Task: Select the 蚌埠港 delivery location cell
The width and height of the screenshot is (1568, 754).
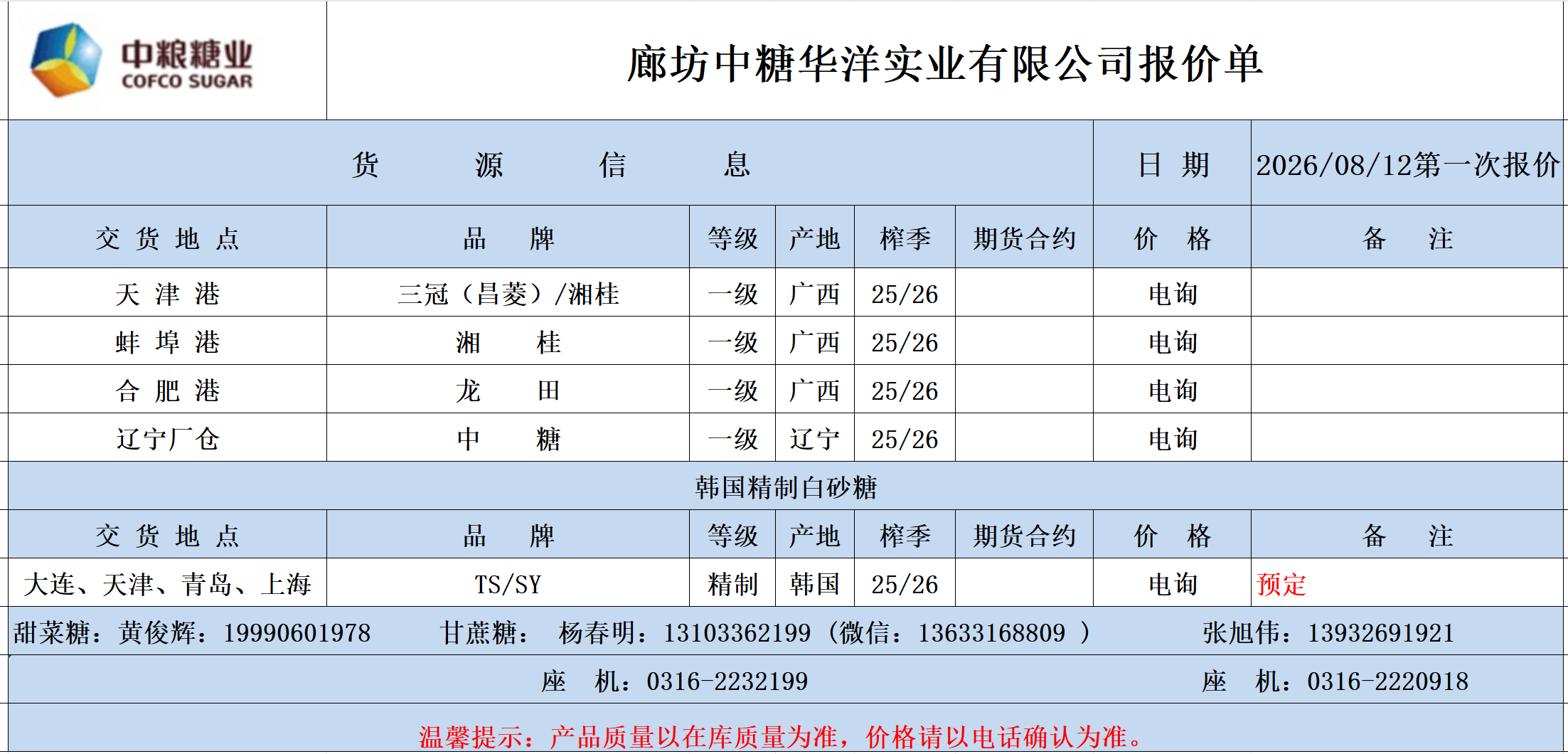Action: 168,342
